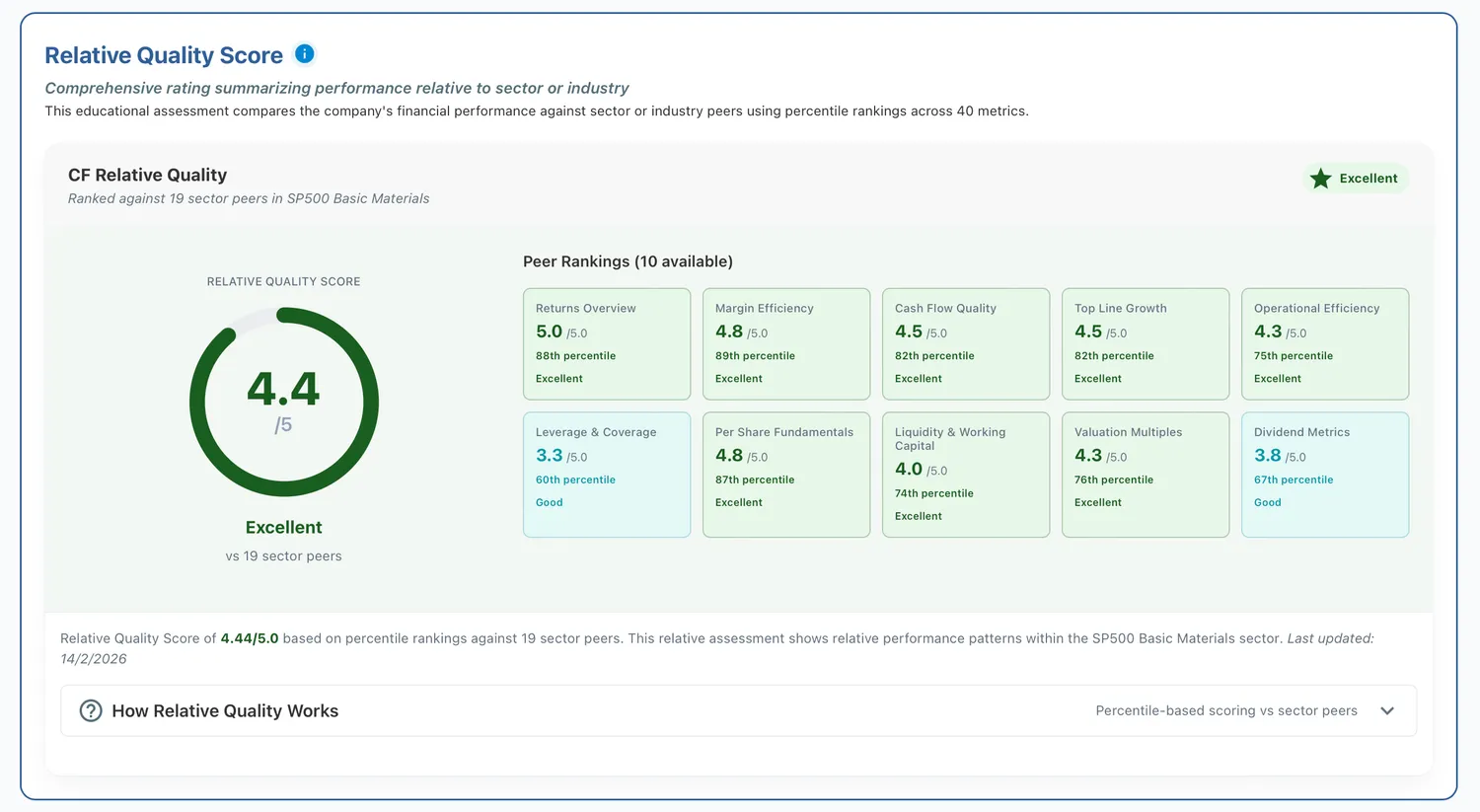Open the Cash Flow Quality card
Screen dimensions: 1480x812
(x=966, y=343)
